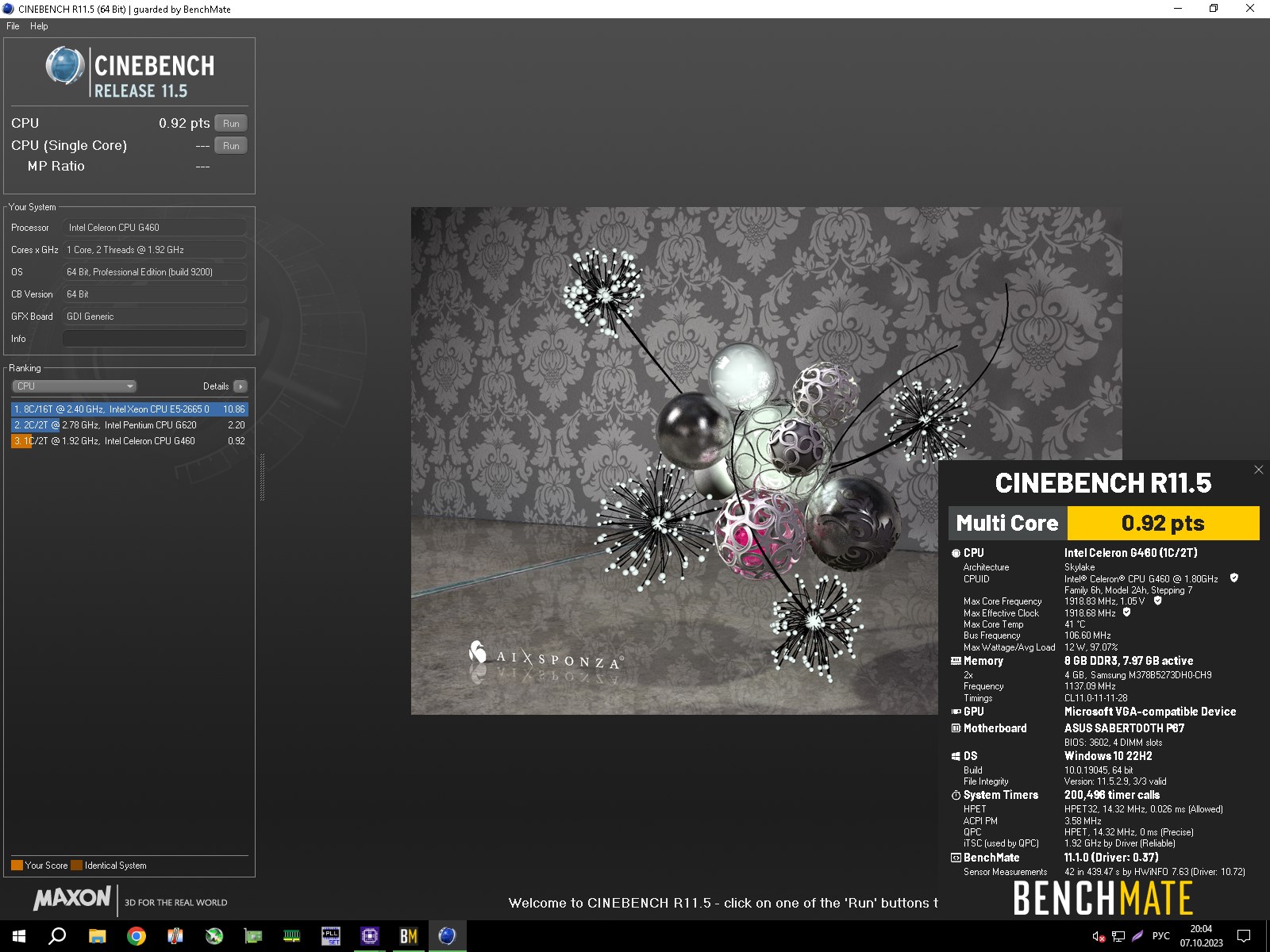Open the thermometer temperature monitor app in taskbar

[x=175, y=936]
